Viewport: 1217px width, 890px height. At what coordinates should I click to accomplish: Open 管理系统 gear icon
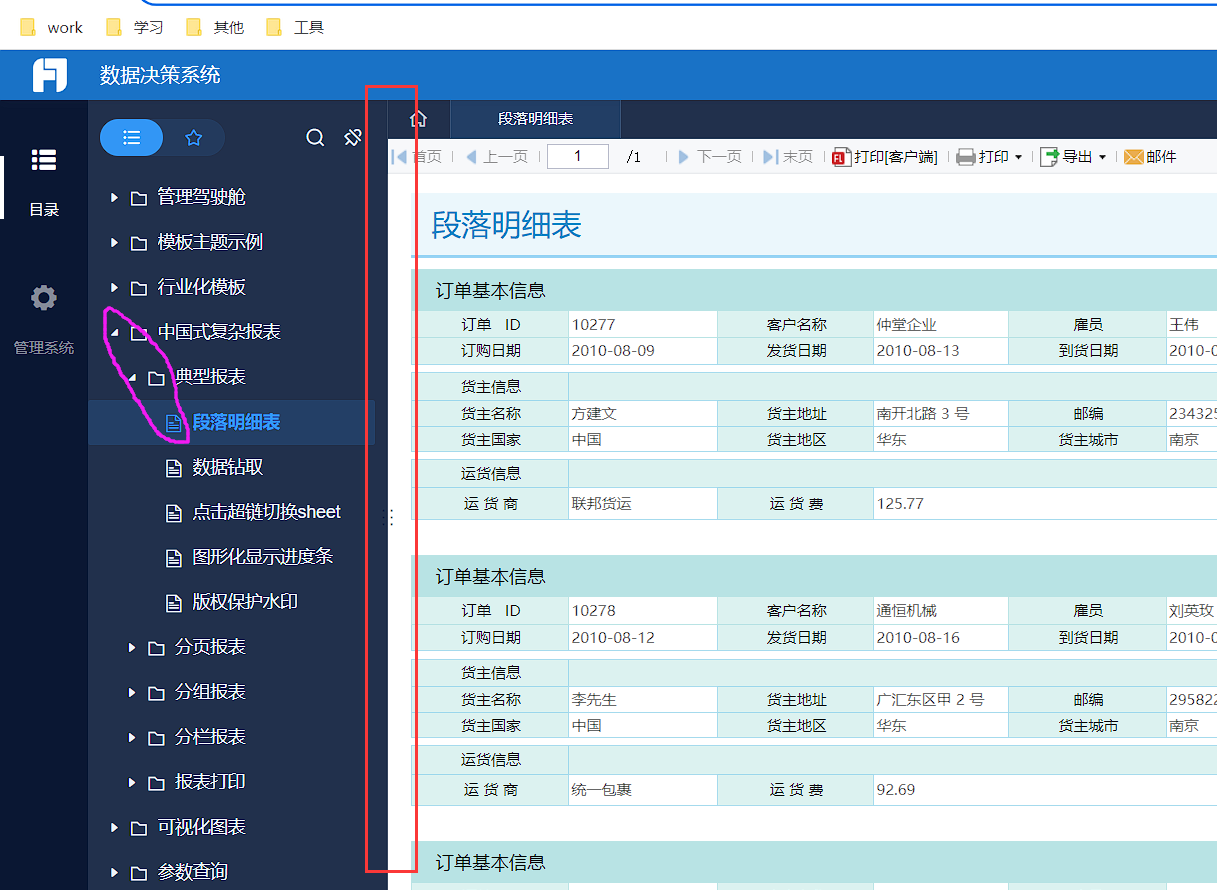[x=44, y=298]
